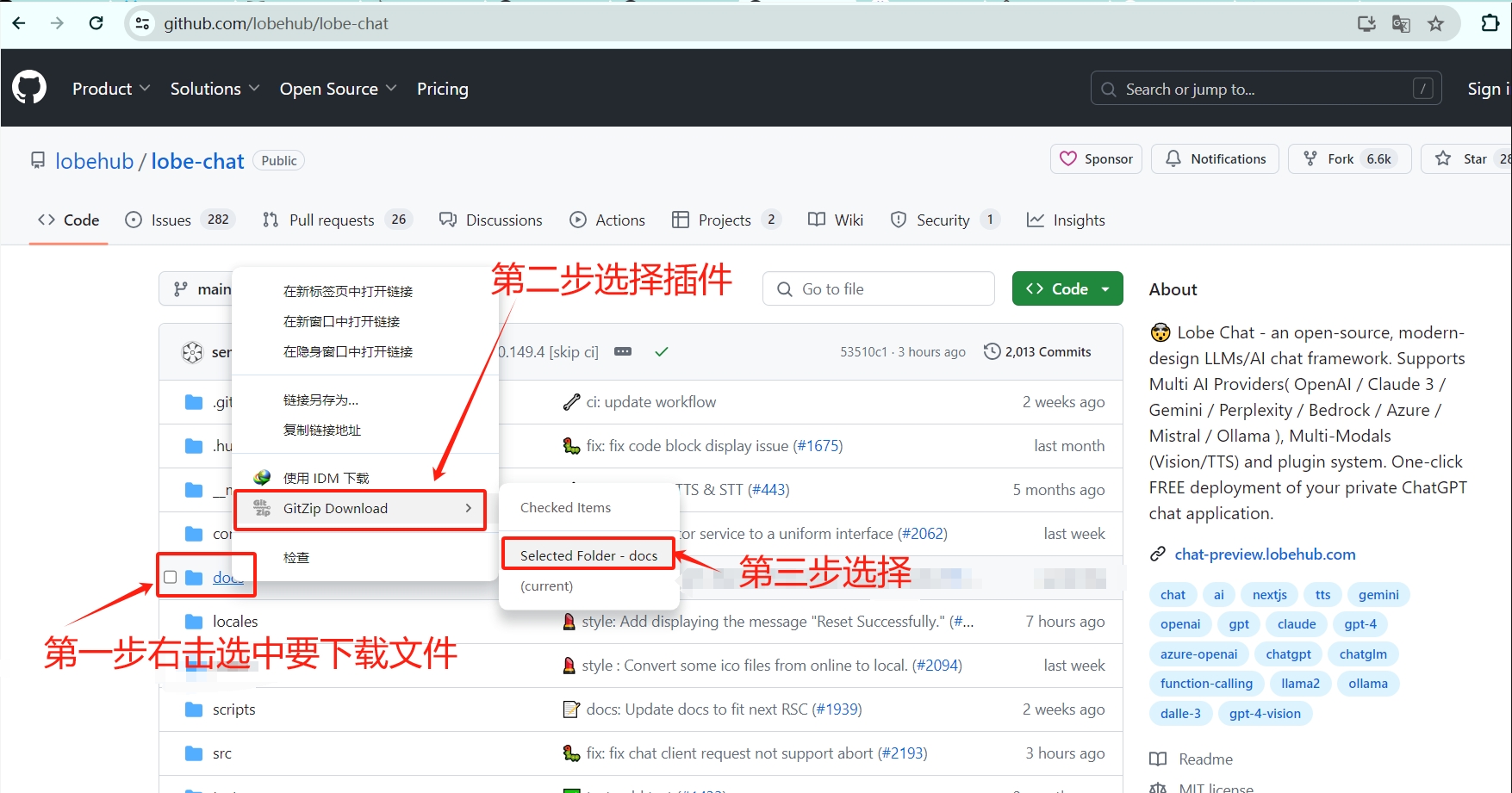Tick the checkbox beside docs folder
Image resolution: width=1512 pixels, height=793 pixels.
[x=171, y=577]
